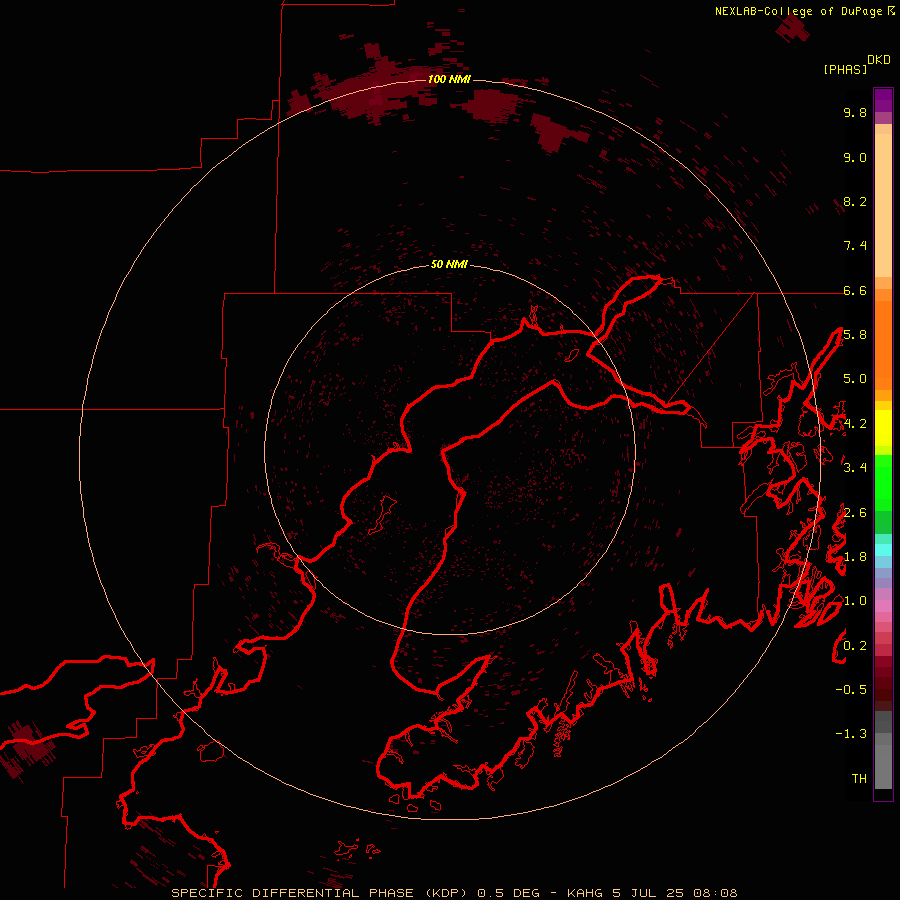
Task: Click the 50 NMI range ring label
Action: coord(449,264)
